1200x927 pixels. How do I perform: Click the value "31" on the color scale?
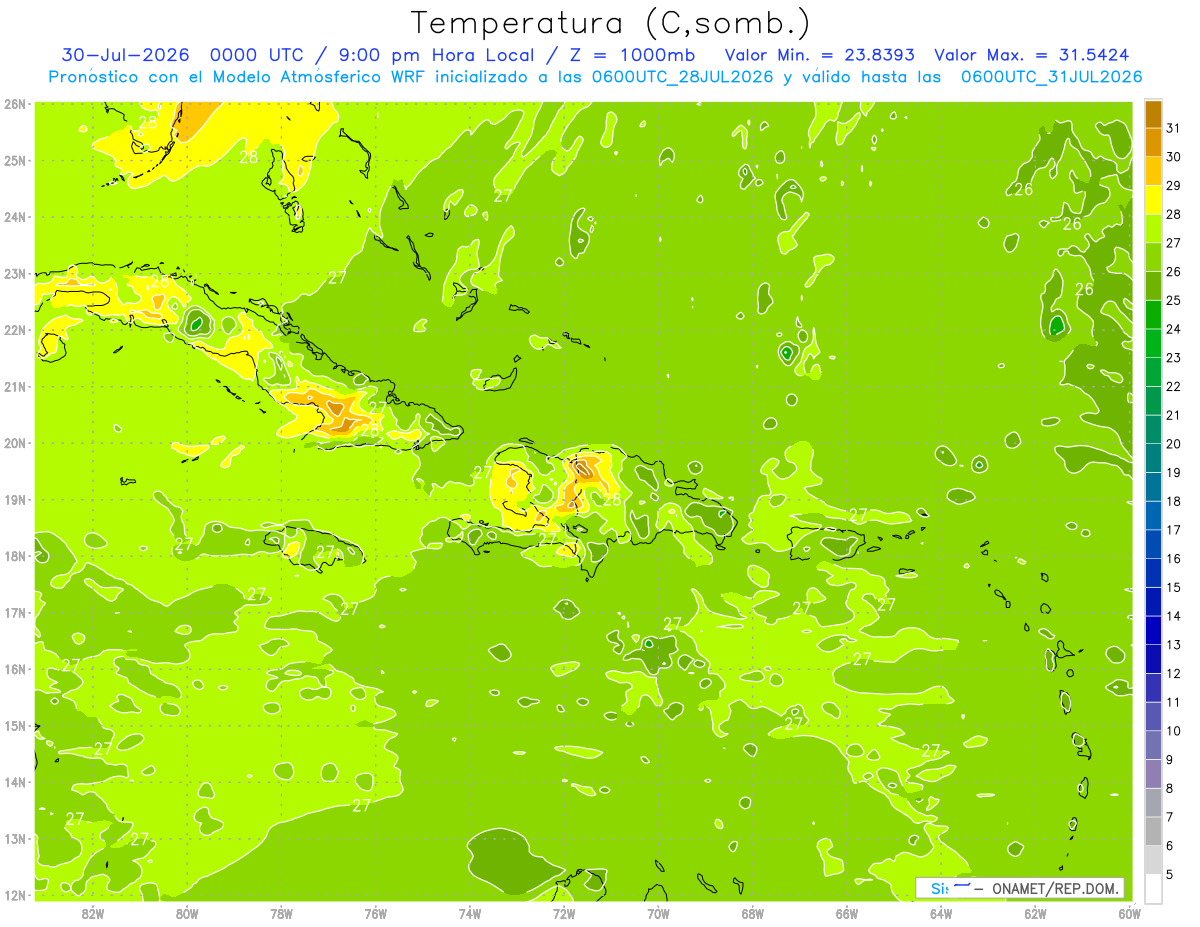1174,128
